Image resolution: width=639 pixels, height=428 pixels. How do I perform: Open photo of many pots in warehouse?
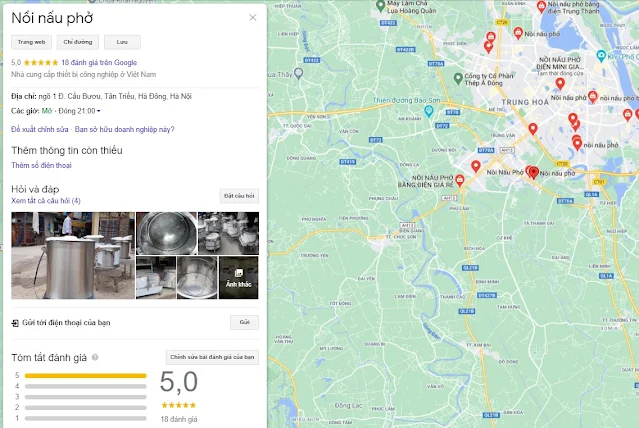point(228,233)
